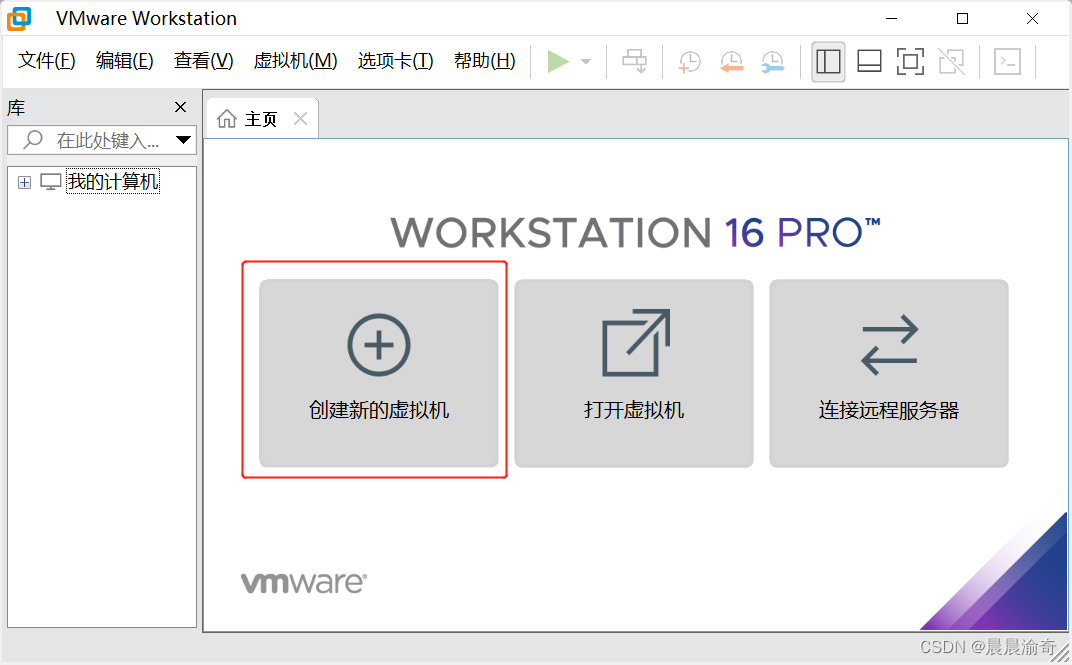This screenshot has width=1072, height=665.
Task: Open the 虚拟机(M) menu
Action: 295,61
